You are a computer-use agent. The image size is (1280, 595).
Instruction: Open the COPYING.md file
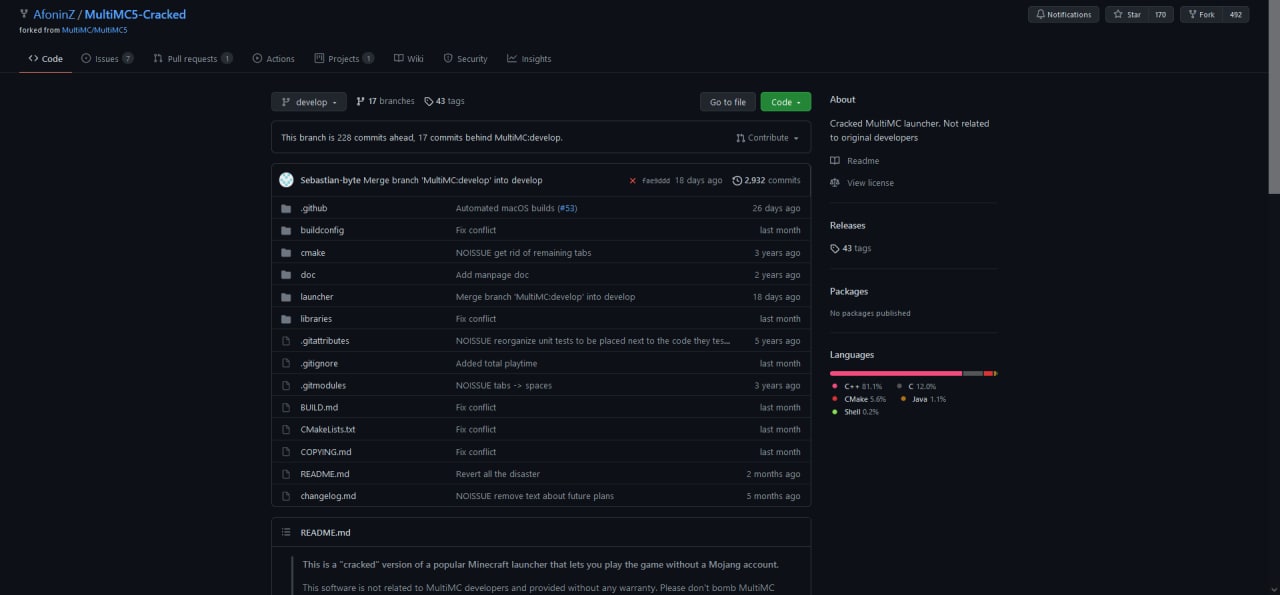(x=326, y=452)
